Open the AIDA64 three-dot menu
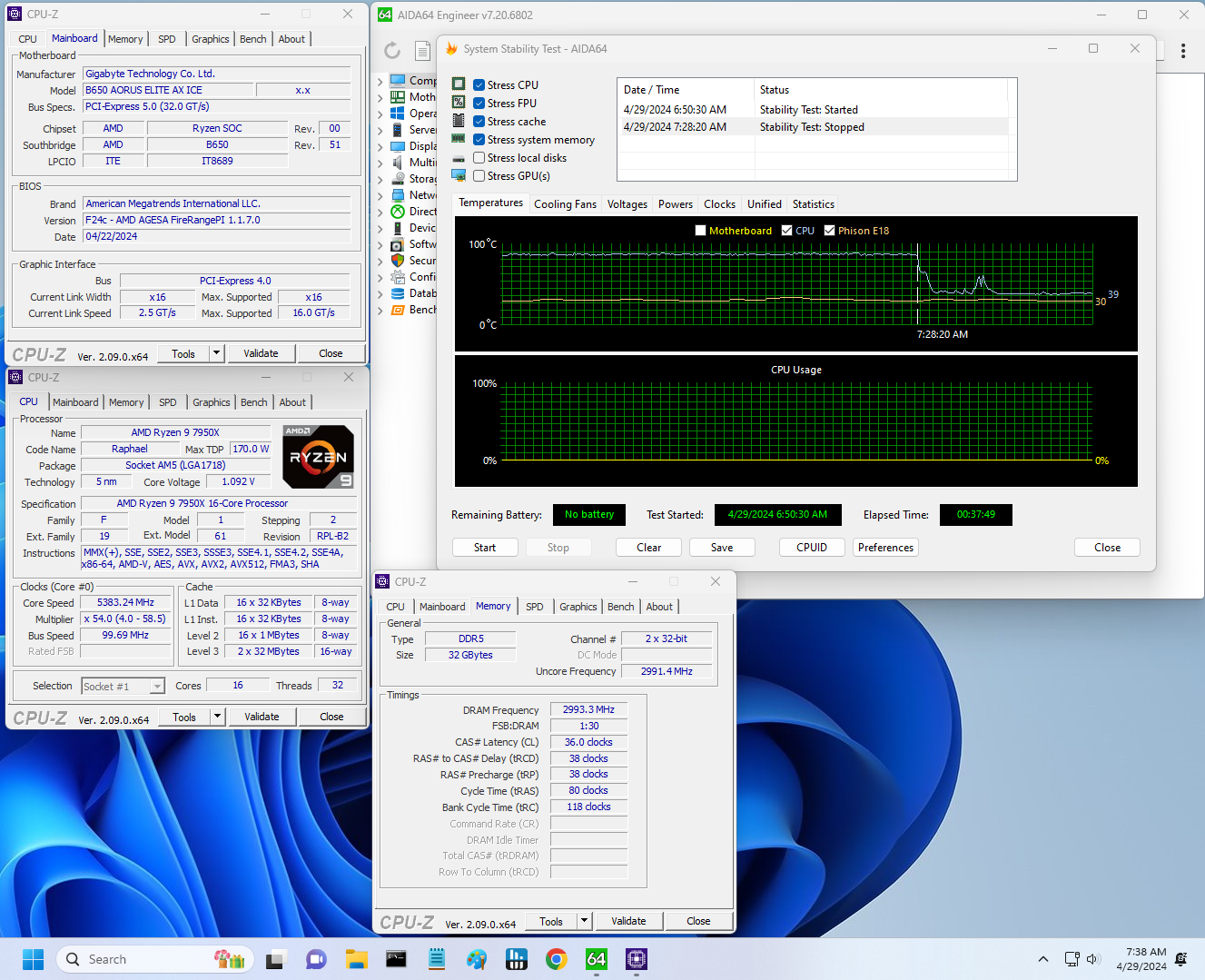The image size is (1205, 980). (1183, 51)
